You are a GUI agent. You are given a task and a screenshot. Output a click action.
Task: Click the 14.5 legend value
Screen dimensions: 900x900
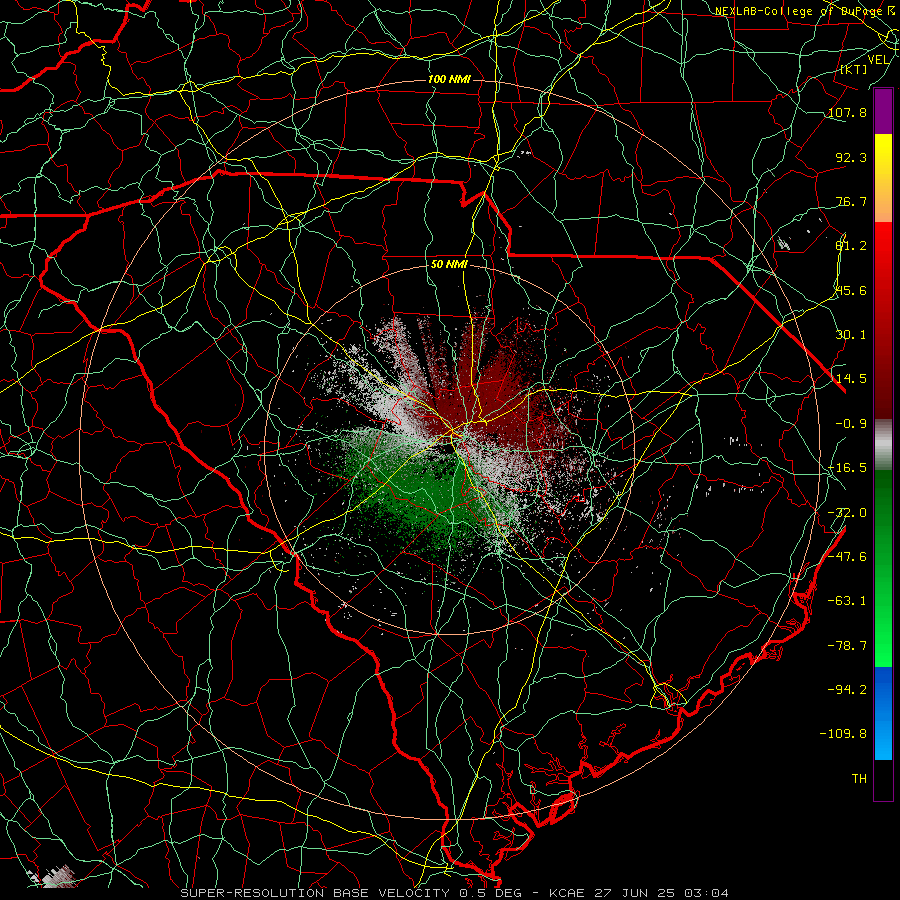click(851, 379)
